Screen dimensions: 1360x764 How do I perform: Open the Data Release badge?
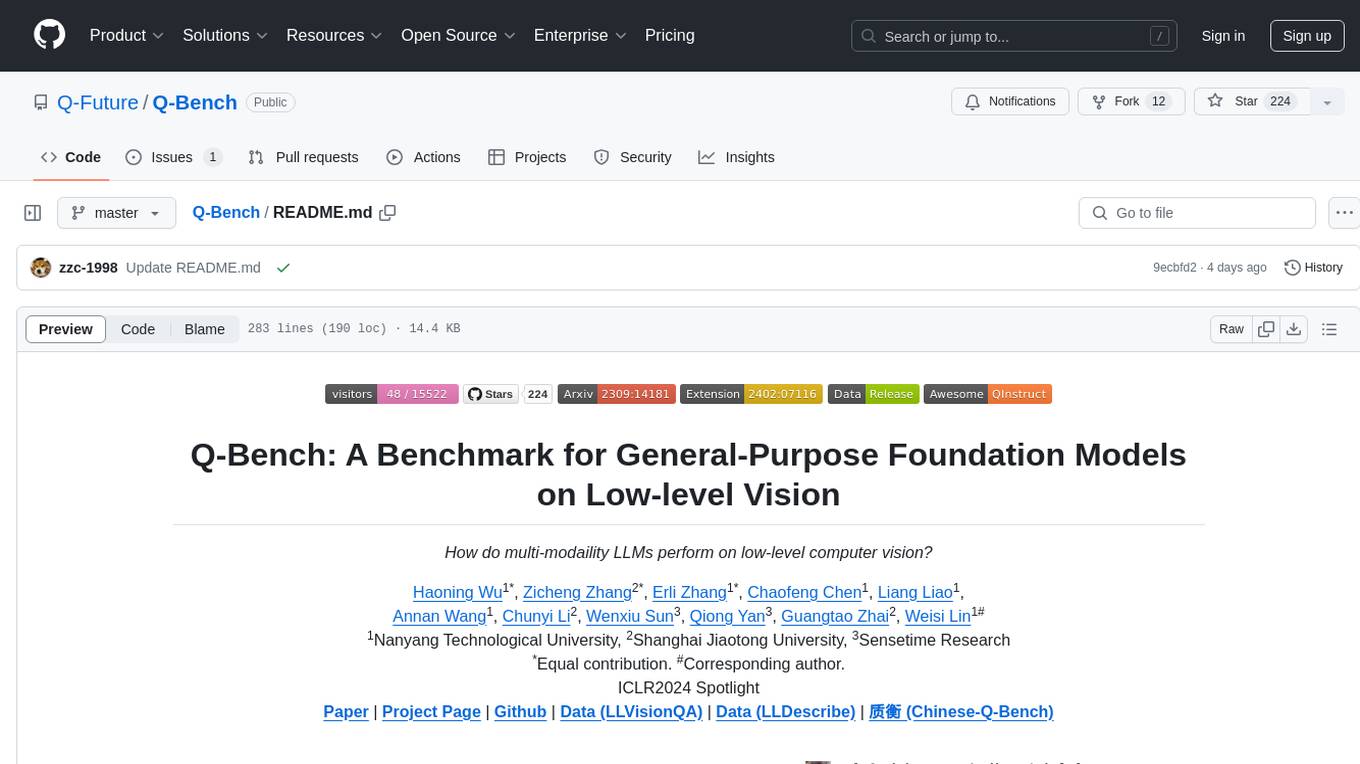pyautogui.click(x=873, y=394)
